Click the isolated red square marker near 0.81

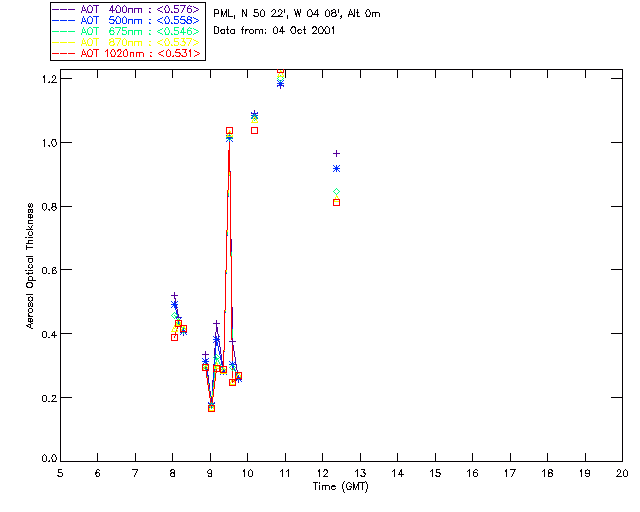point(336,203)
